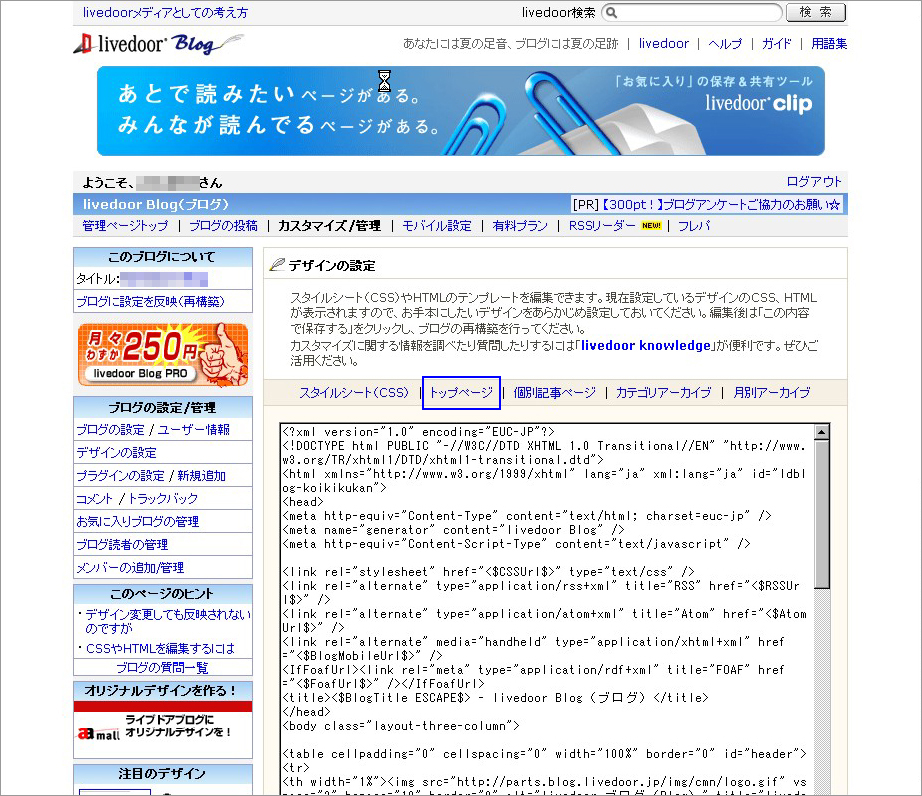Image resolution: width=922 pixels, height=796 pixels.
Task: Click the NEW badge by RSSリーダー
Action: click(x=652, y=226)
